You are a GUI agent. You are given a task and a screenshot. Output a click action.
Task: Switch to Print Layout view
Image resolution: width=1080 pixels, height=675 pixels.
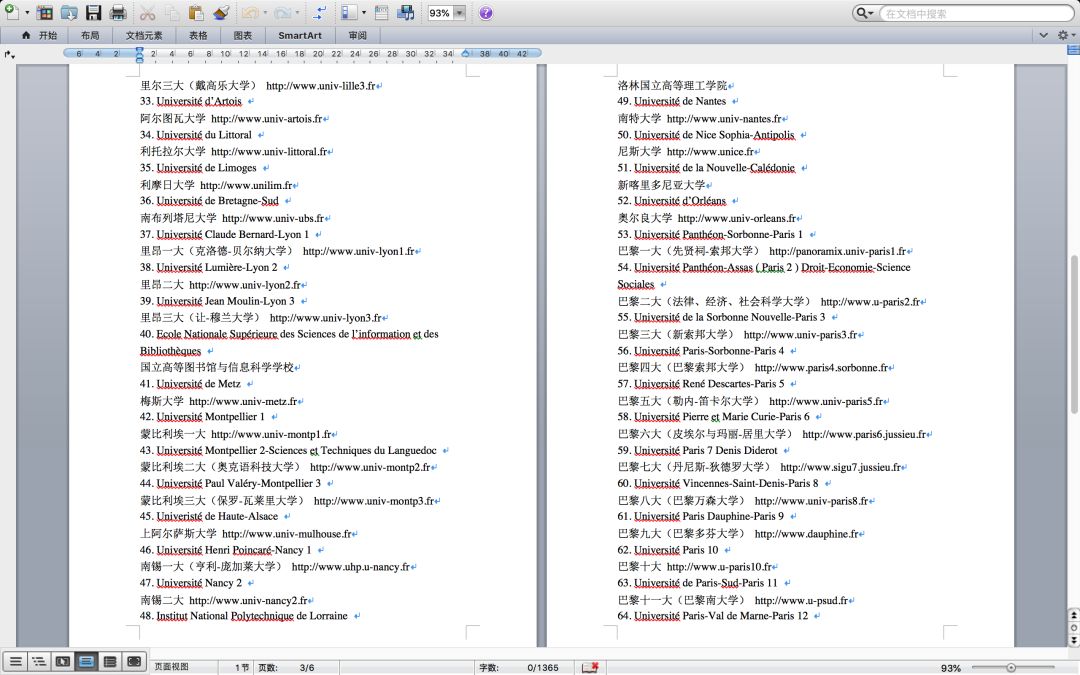pos(86,661)
